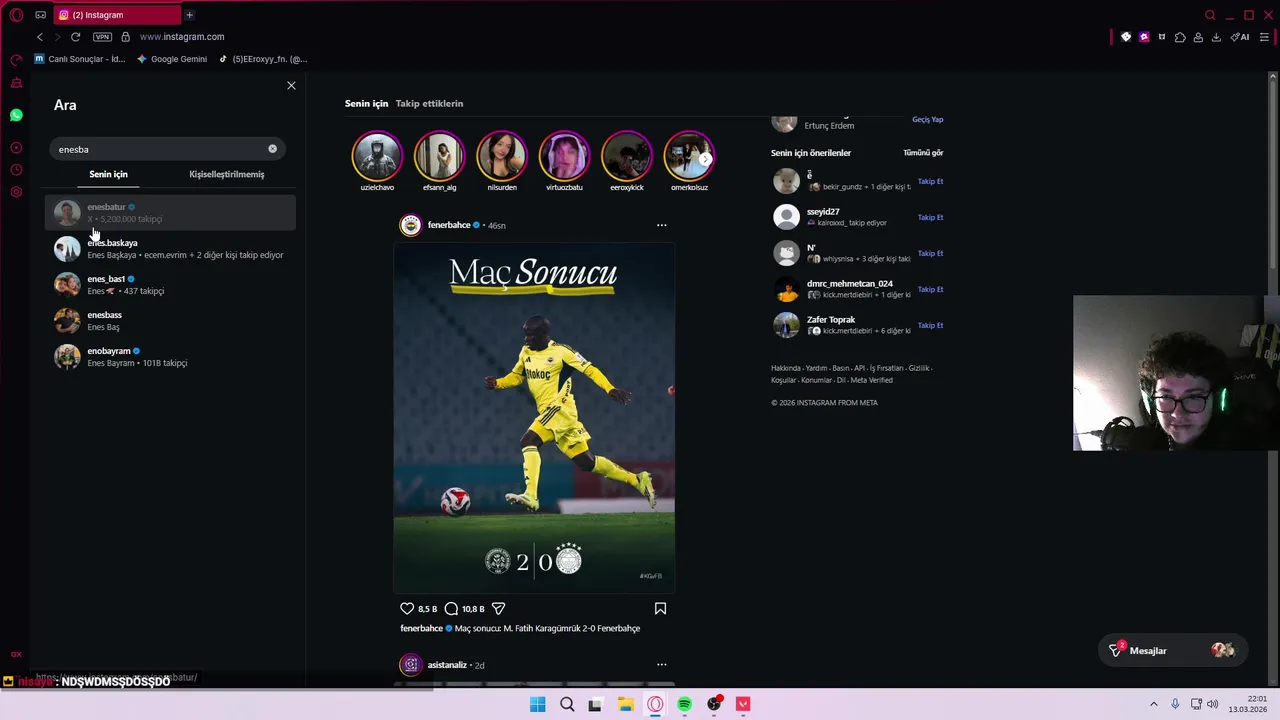View eeroxykick's story

point(627,157)
